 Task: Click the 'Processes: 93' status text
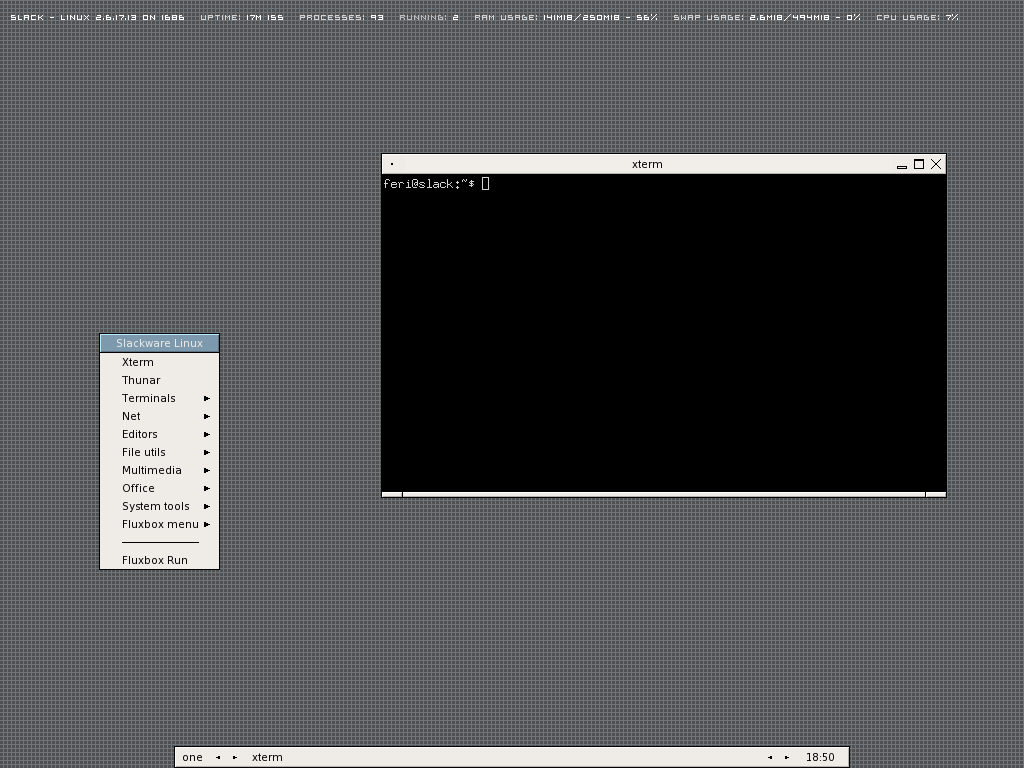(x=342, y=17)
